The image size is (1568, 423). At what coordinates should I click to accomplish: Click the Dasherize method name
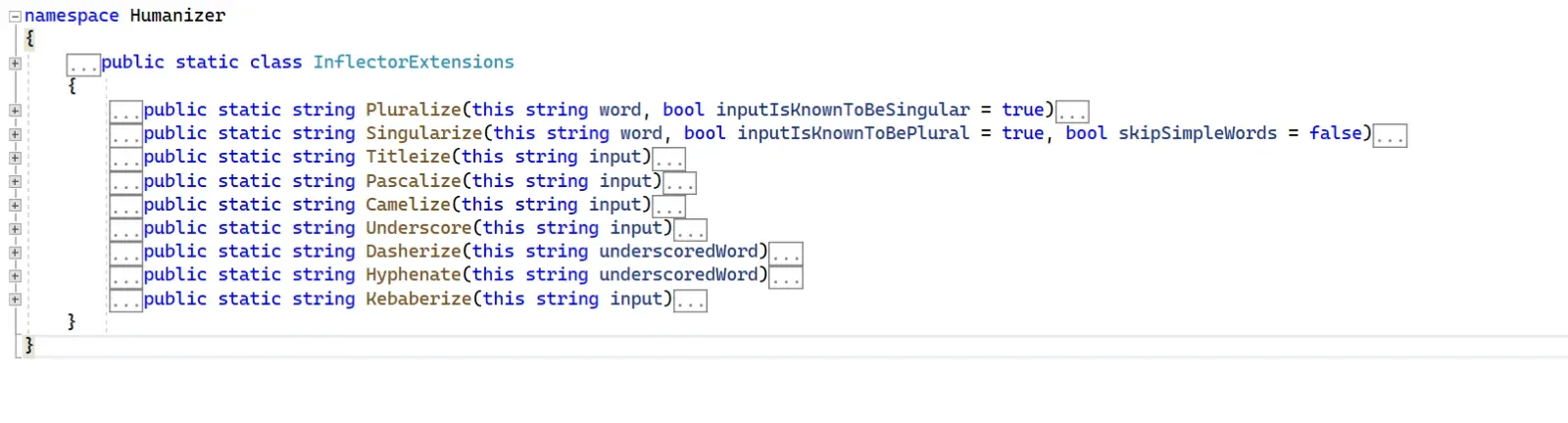[414, 252]
